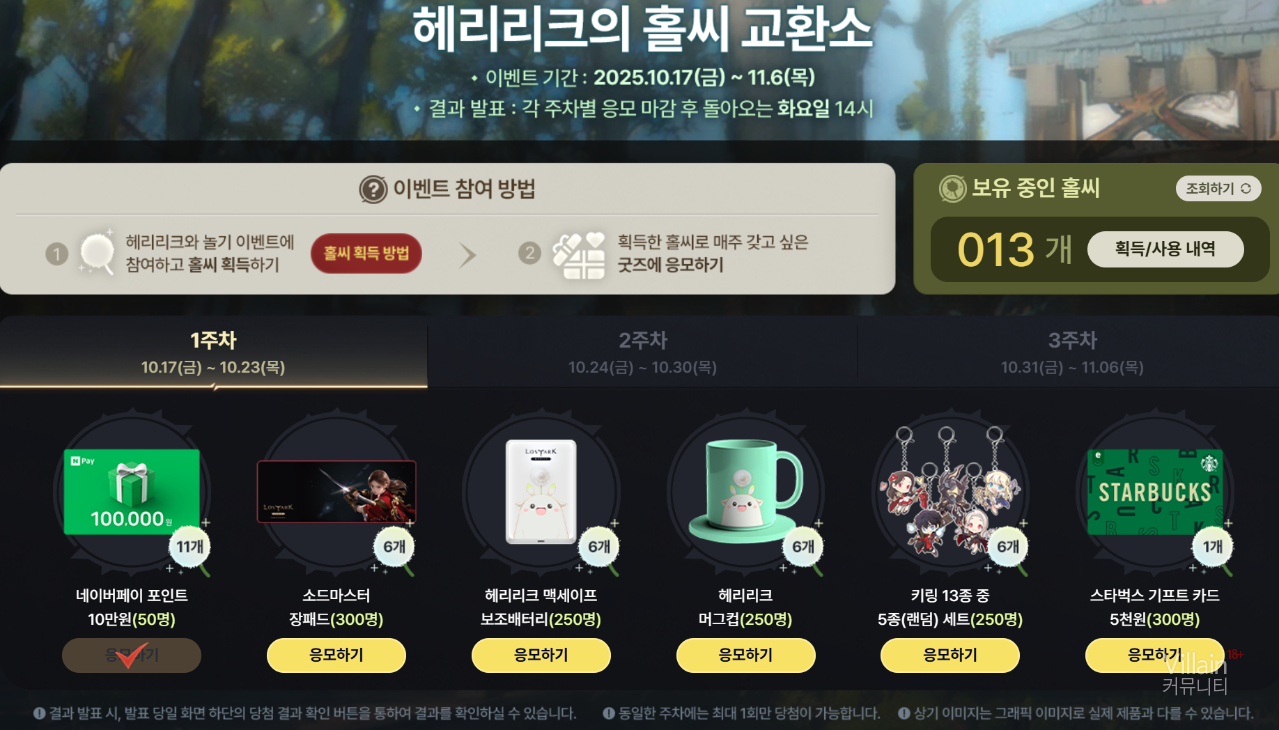The height and width of the screenshot is (730, 1279).
Task: Apply for 헤리리크 머그컵 with 응모하기
Action: coord(746,655)
